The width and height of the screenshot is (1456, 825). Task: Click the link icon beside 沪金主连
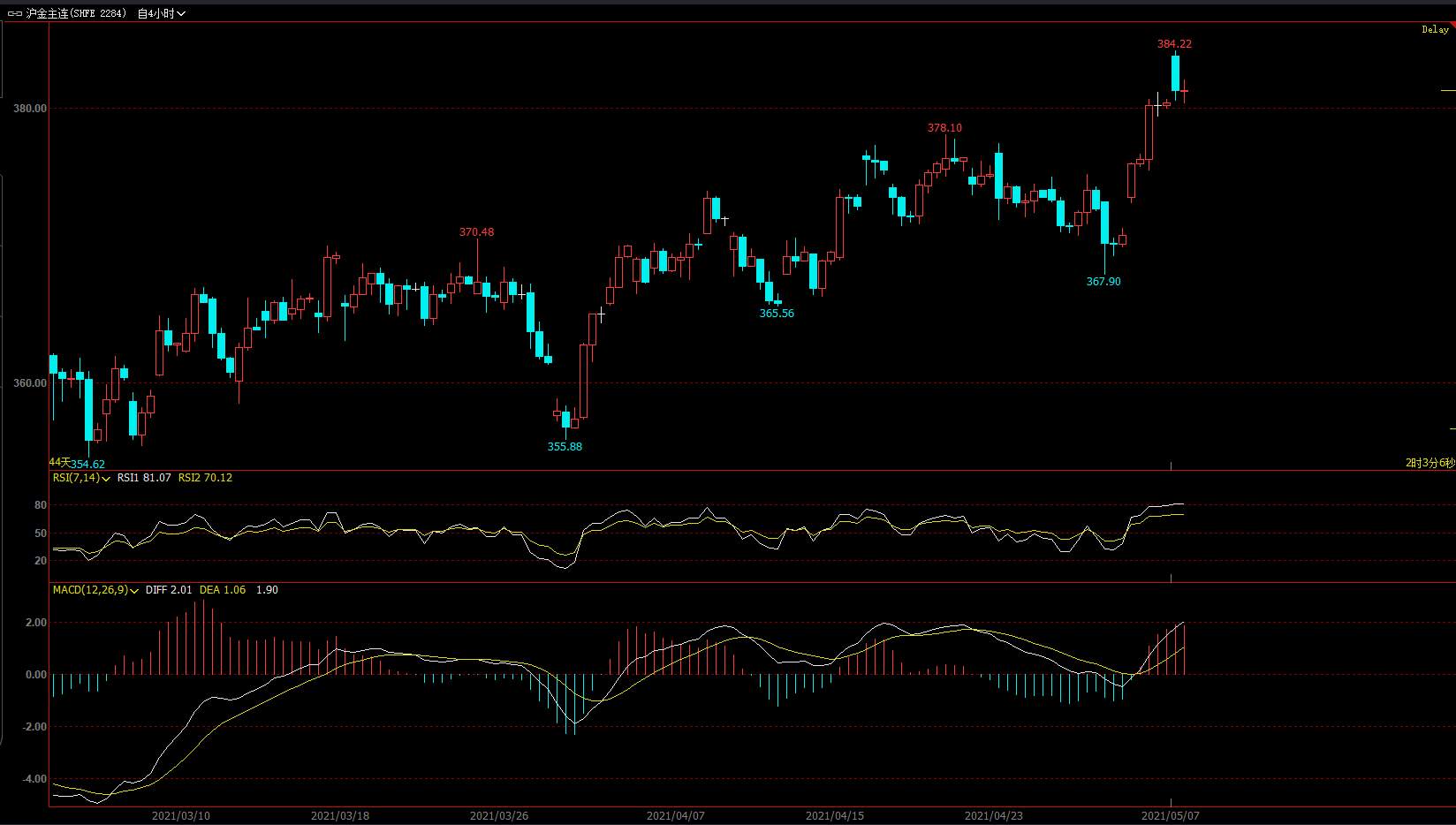tap(15, 14)
